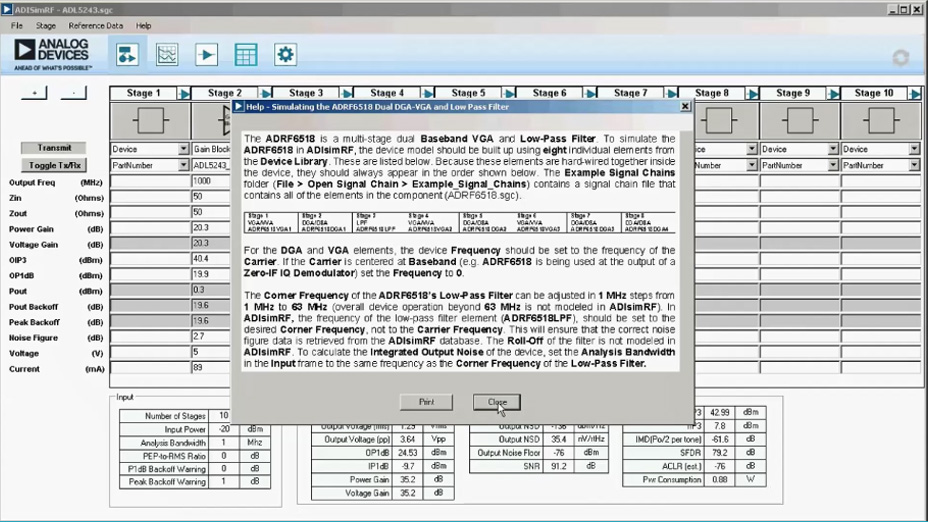The height and width of the screenshot is (522, 928).
Task: Expand the Stage 9 Device dropdown
Action: [x=833, y=149]
